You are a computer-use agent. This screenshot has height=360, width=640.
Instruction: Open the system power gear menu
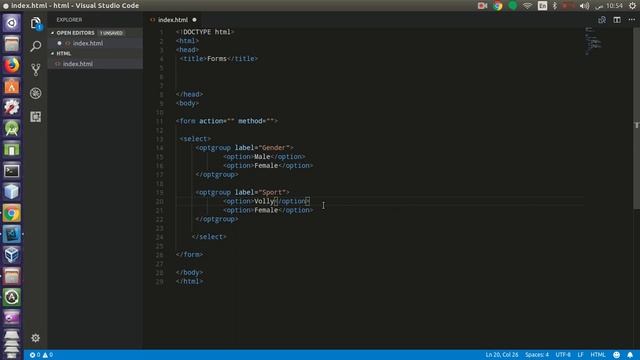[x=632, y=6]
